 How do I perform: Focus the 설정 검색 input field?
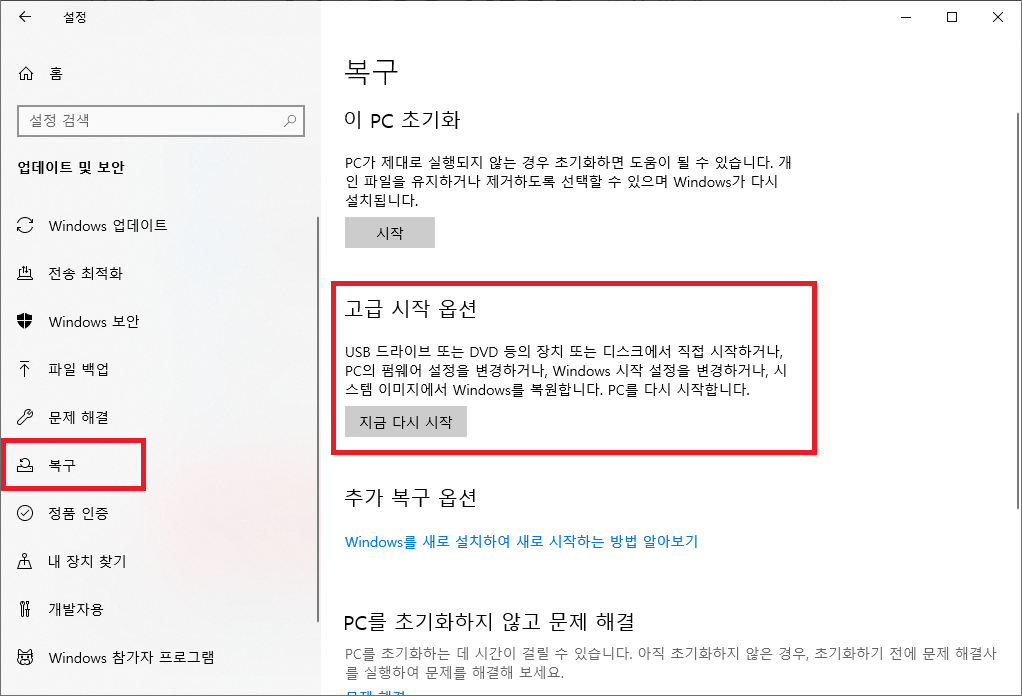[161, 121]
